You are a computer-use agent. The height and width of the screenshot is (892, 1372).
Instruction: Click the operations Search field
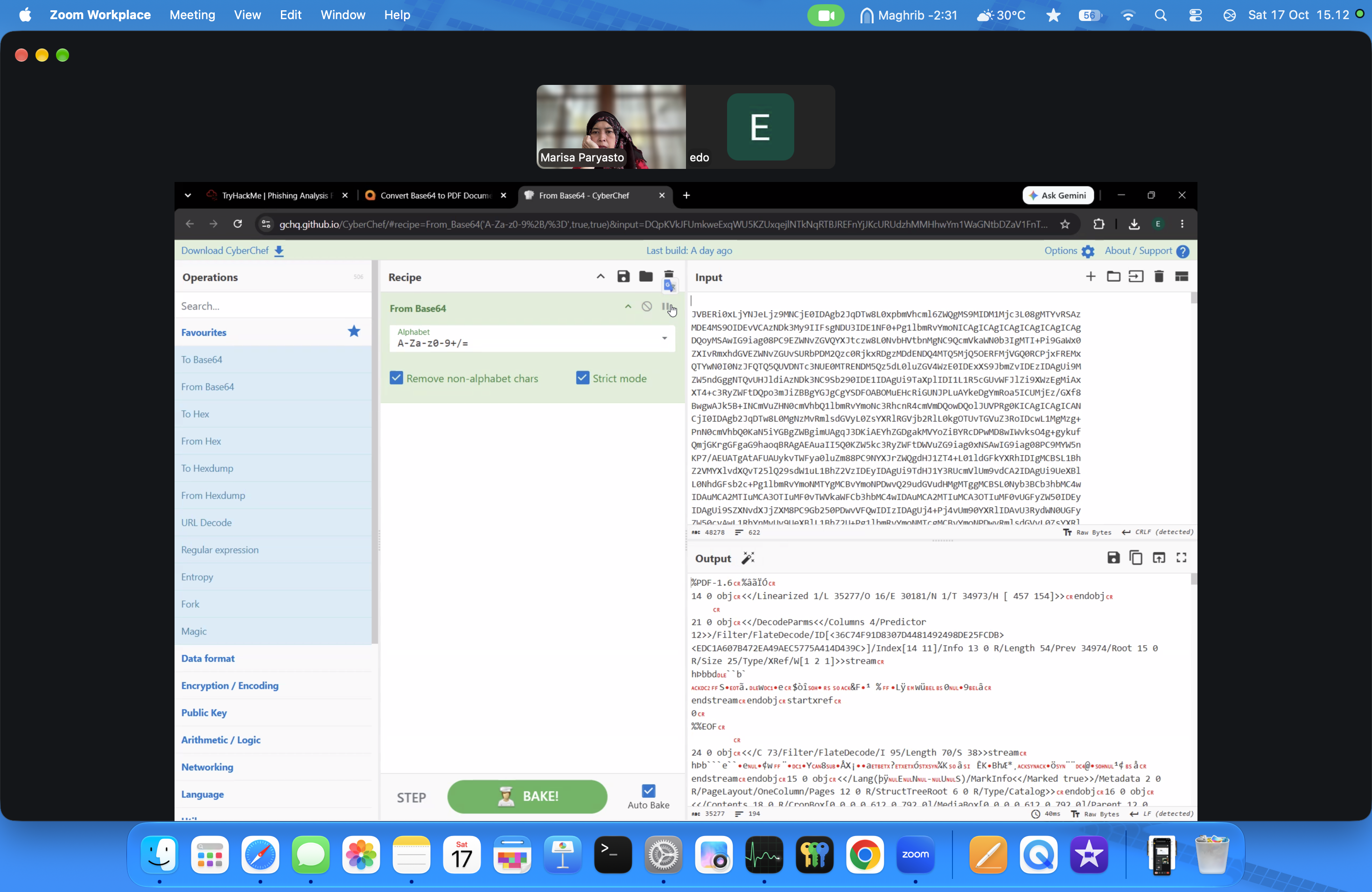pos(273,306)
